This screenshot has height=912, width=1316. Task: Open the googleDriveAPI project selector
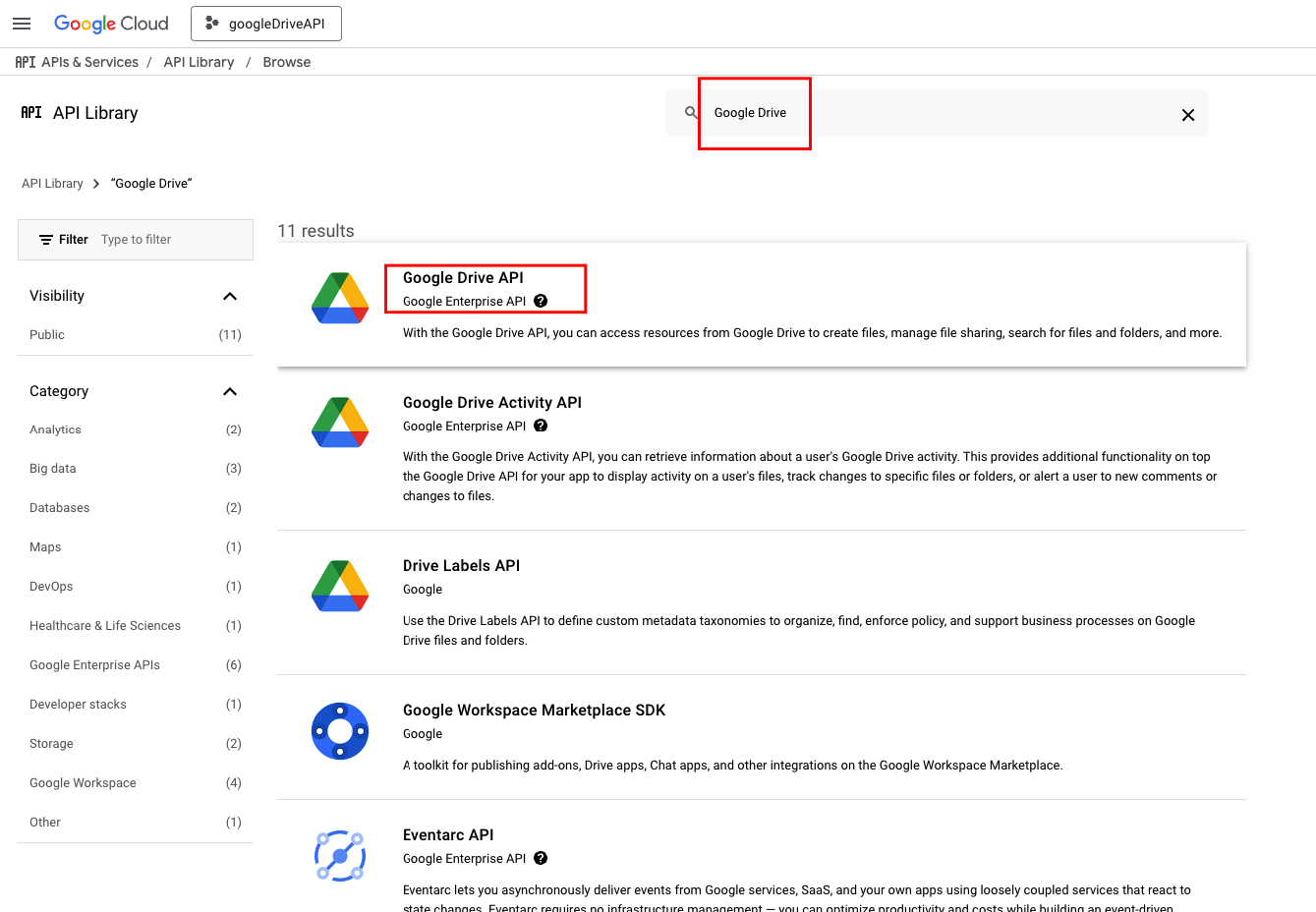266,24
